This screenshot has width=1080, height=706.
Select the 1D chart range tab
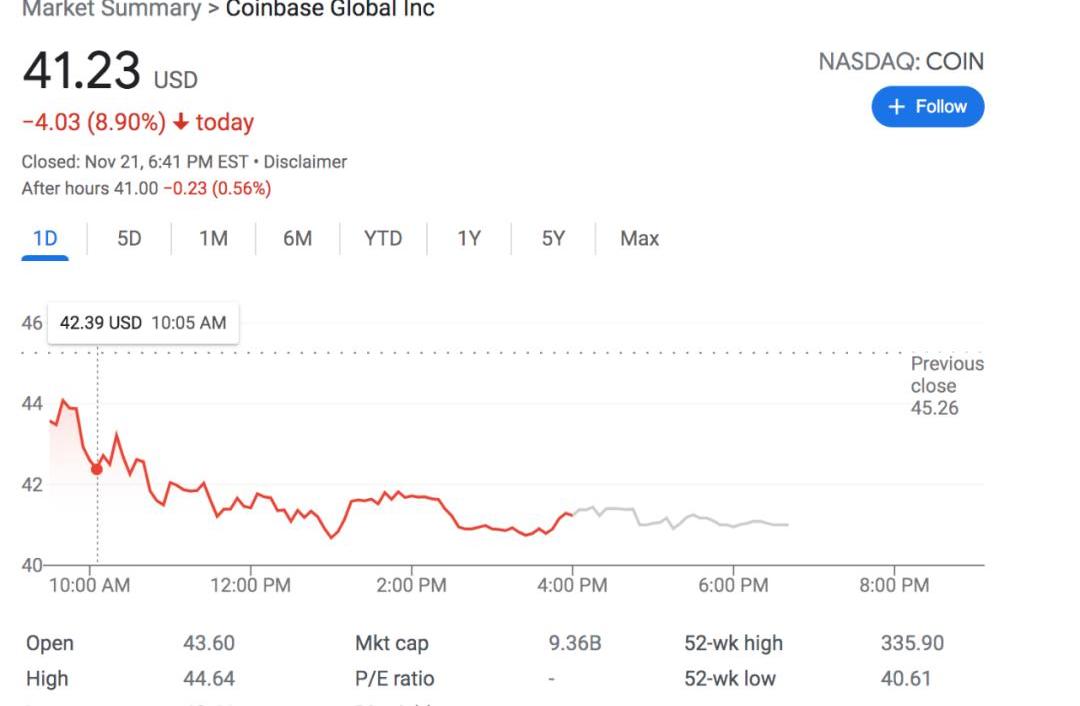click(x=45, y=239)
